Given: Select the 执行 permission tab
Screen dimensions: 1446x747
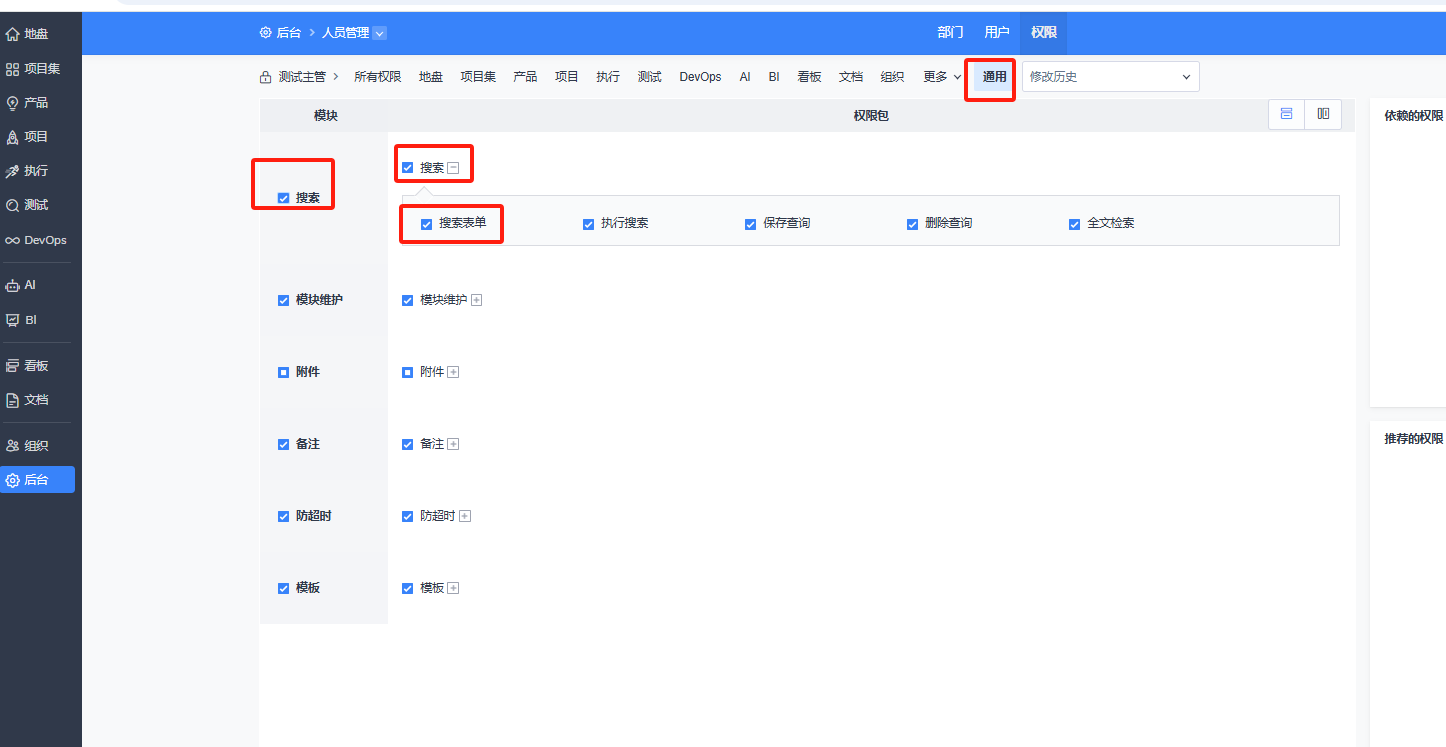Looking at the screenshot, I should tap(608, 77).
